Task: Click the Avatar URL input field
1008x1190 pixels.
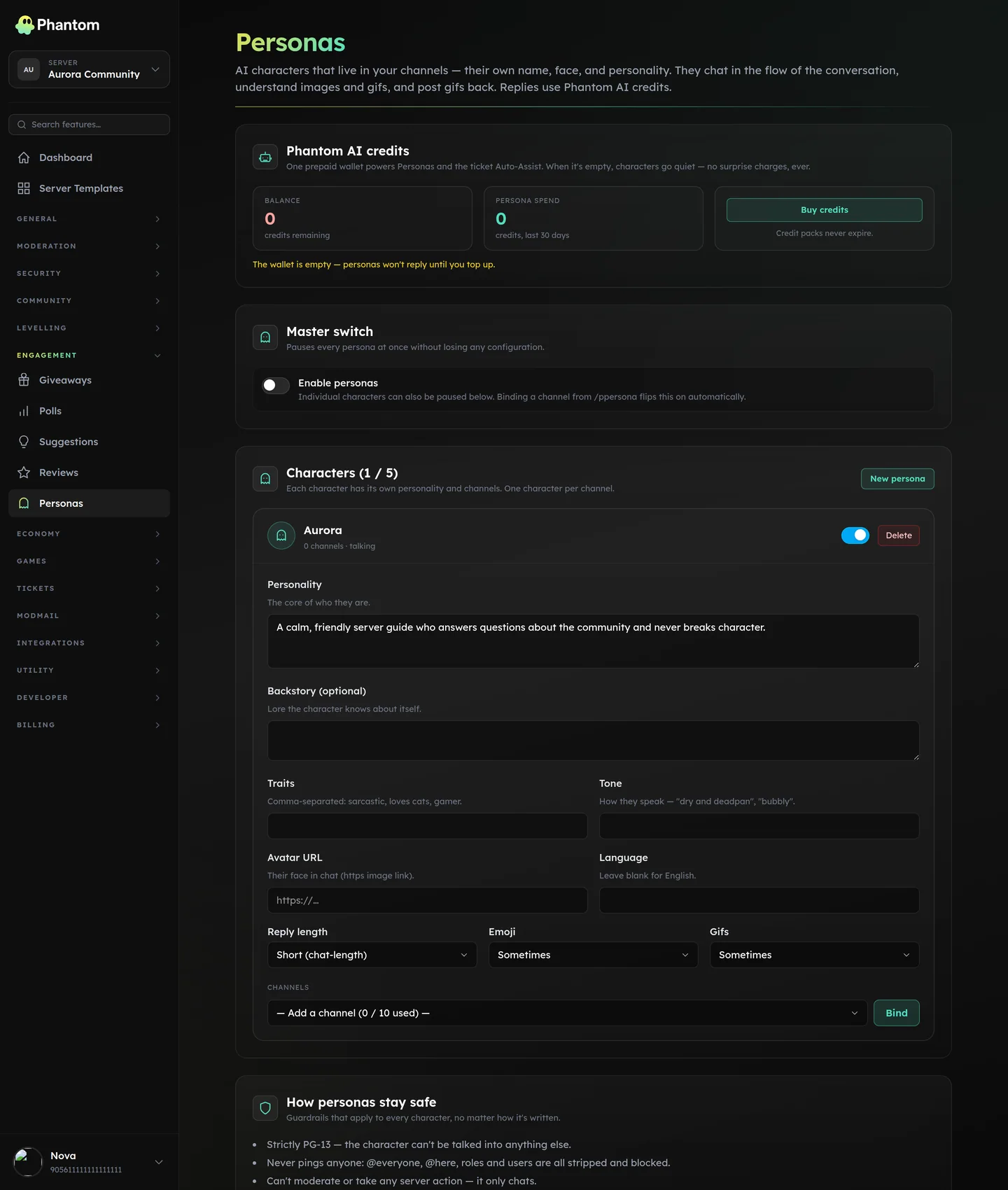Action: [x=427, y=900]
